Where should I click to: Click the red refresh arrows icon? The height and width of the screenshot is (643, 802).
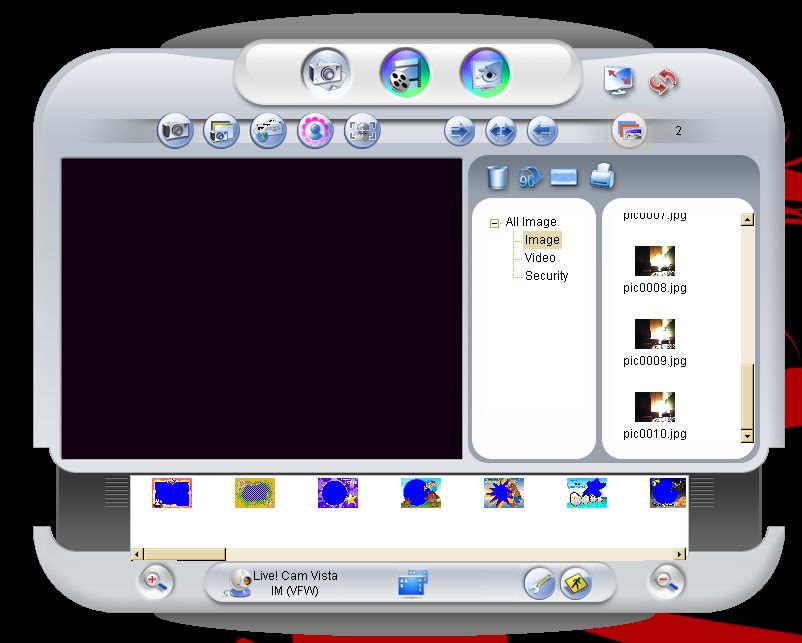click(663, 81)
